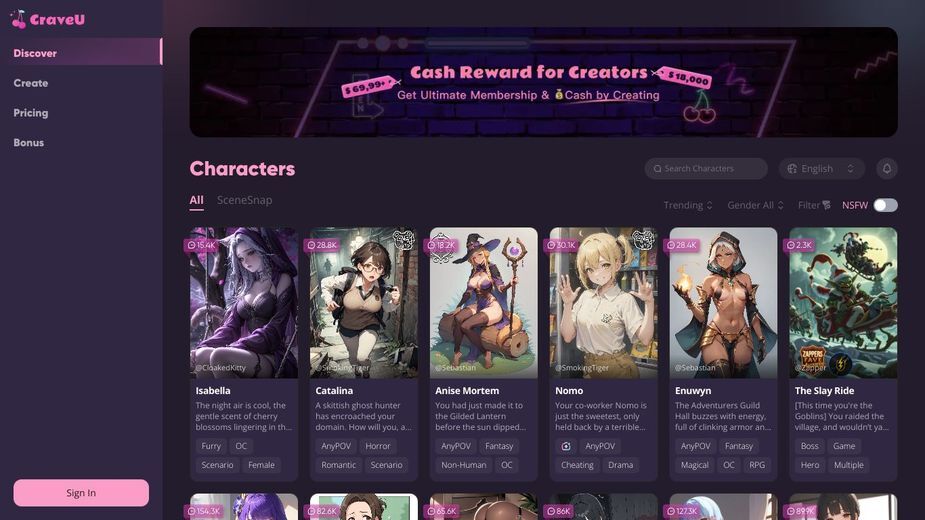
Task: Open the Gender All dropdown
Action: [x=755, y=205]
